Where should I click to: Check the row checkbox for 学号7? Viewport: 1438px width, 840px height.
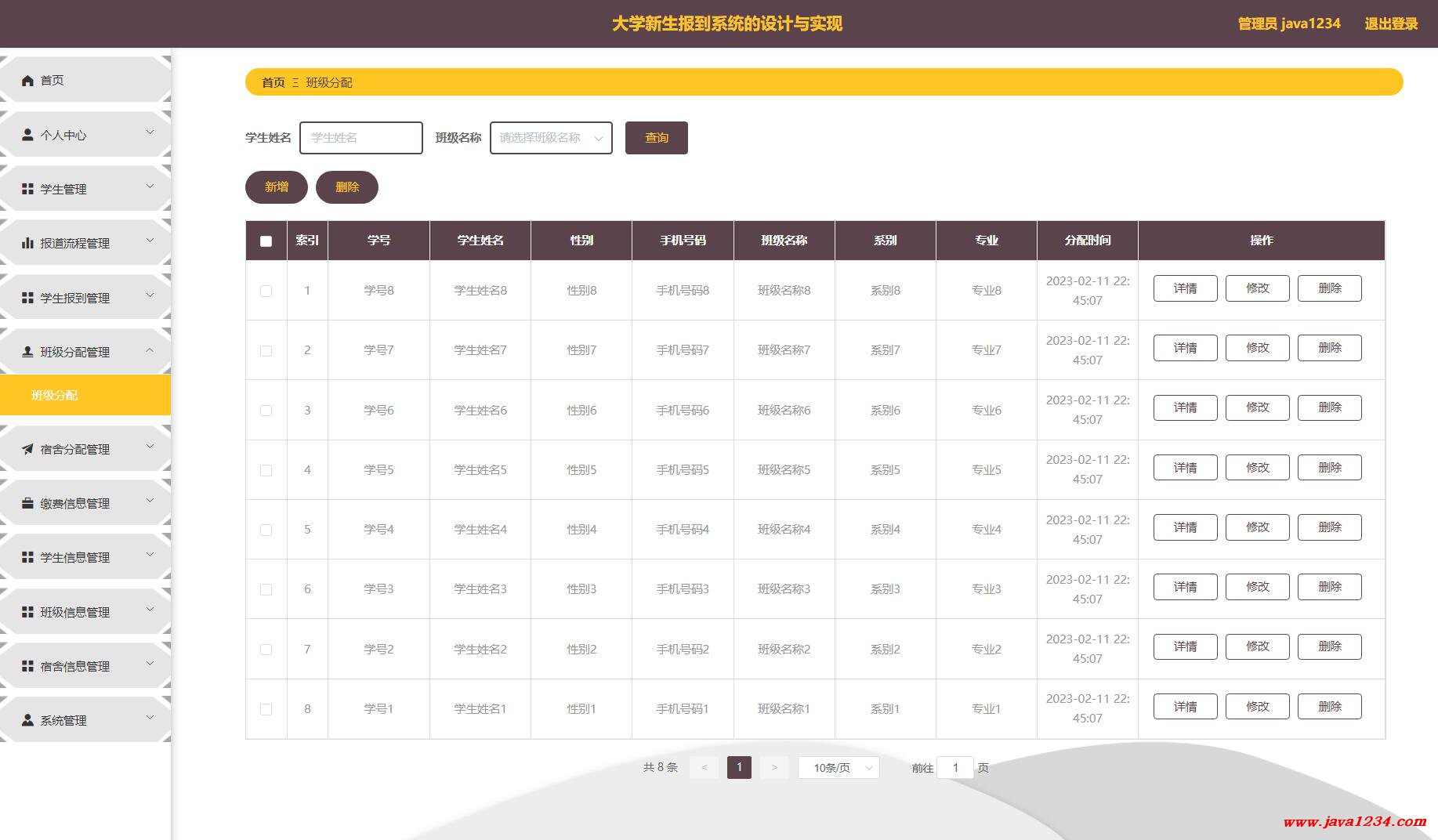point(266,350)
